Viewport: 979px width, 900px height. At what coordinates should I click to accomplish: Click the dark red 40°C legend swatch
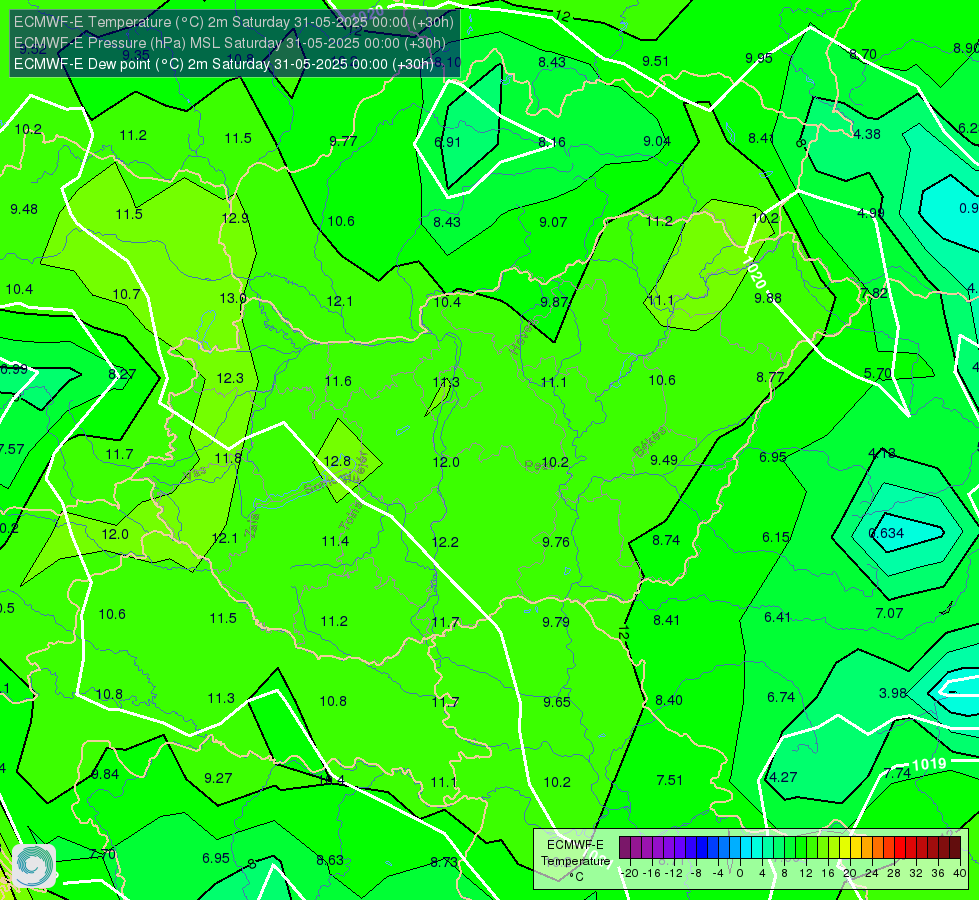[955, 848]
